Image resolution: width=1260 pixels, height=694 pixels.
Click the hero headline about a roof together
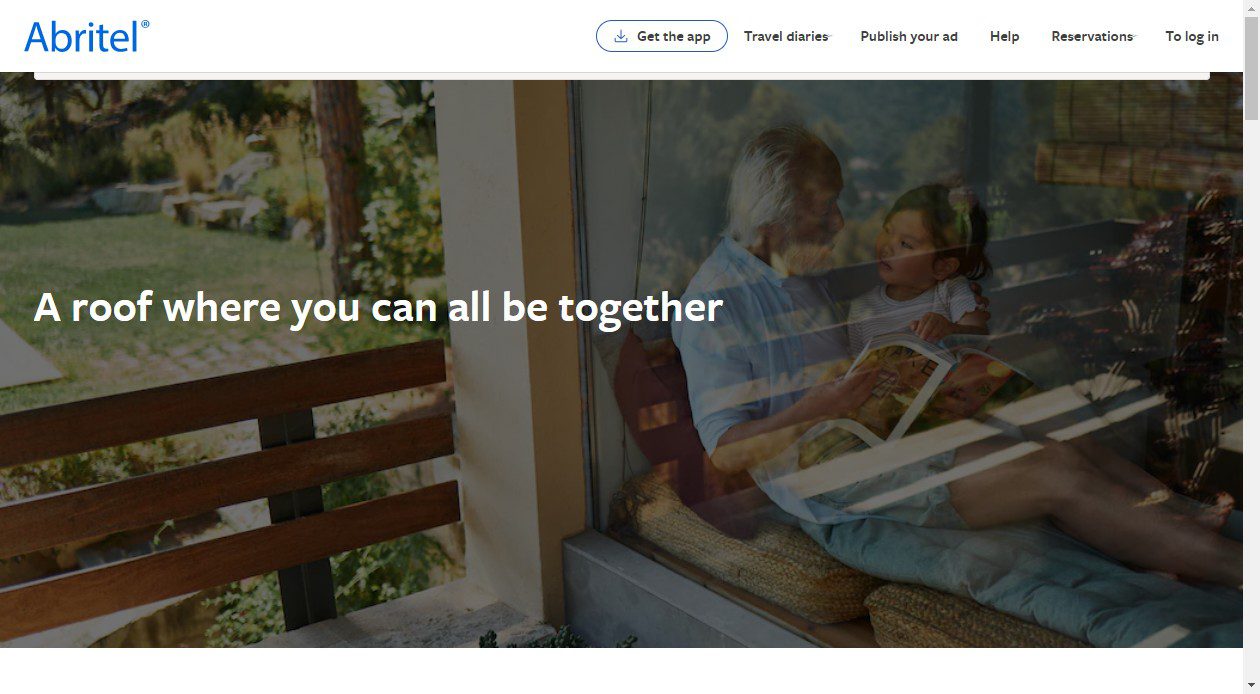click(x=378, y=307)
